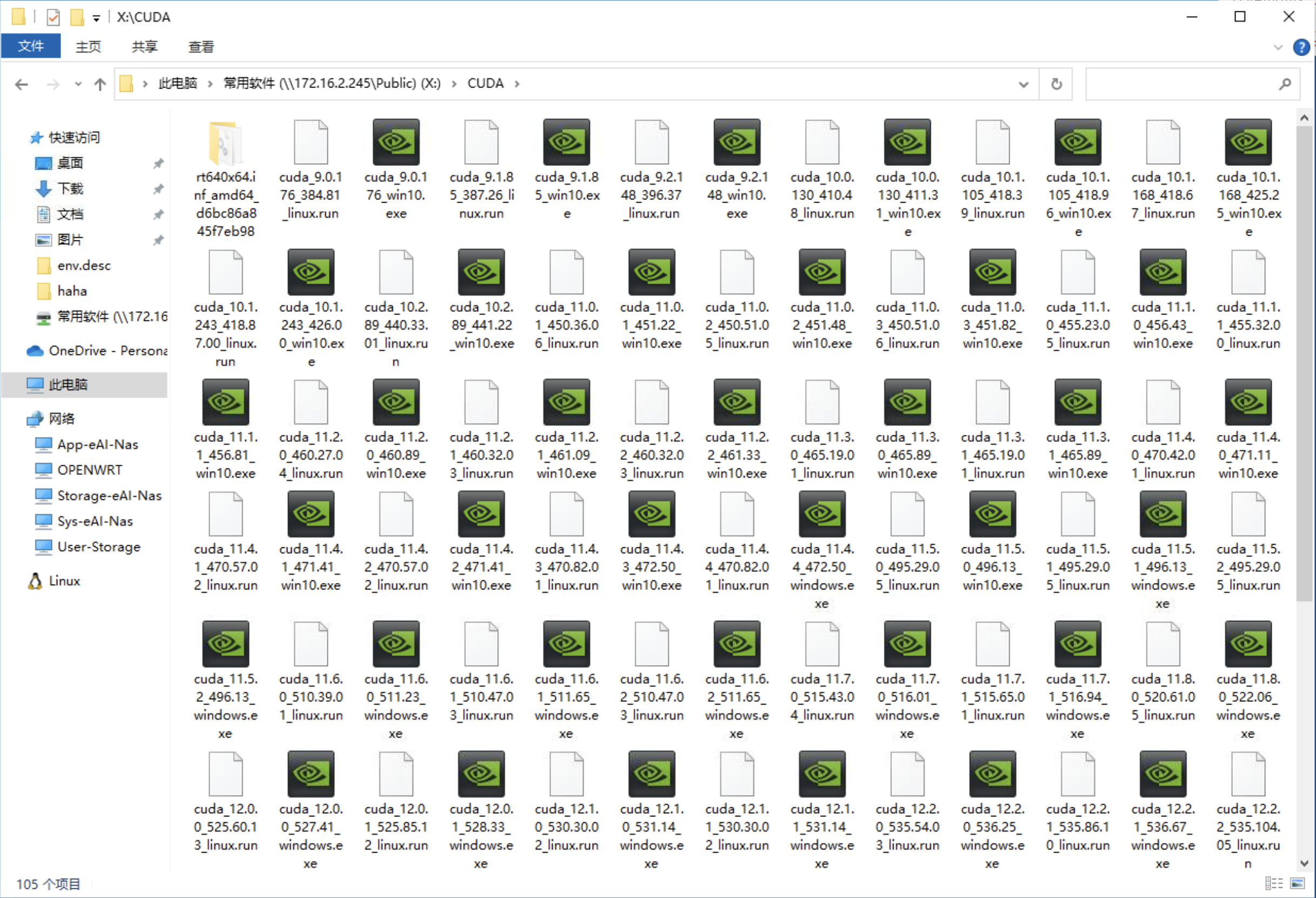Expand breadcrumb arrow after CUDA
This screenshot has width=1316, height=898.
pyautogui.click(x=517, y=84)
